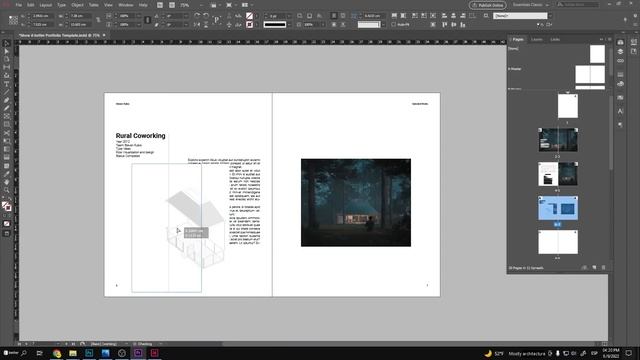Toggle constrain proportions for scaling
Image resolution: width=640 pixels, height=360 pixels.
[147, 20]
